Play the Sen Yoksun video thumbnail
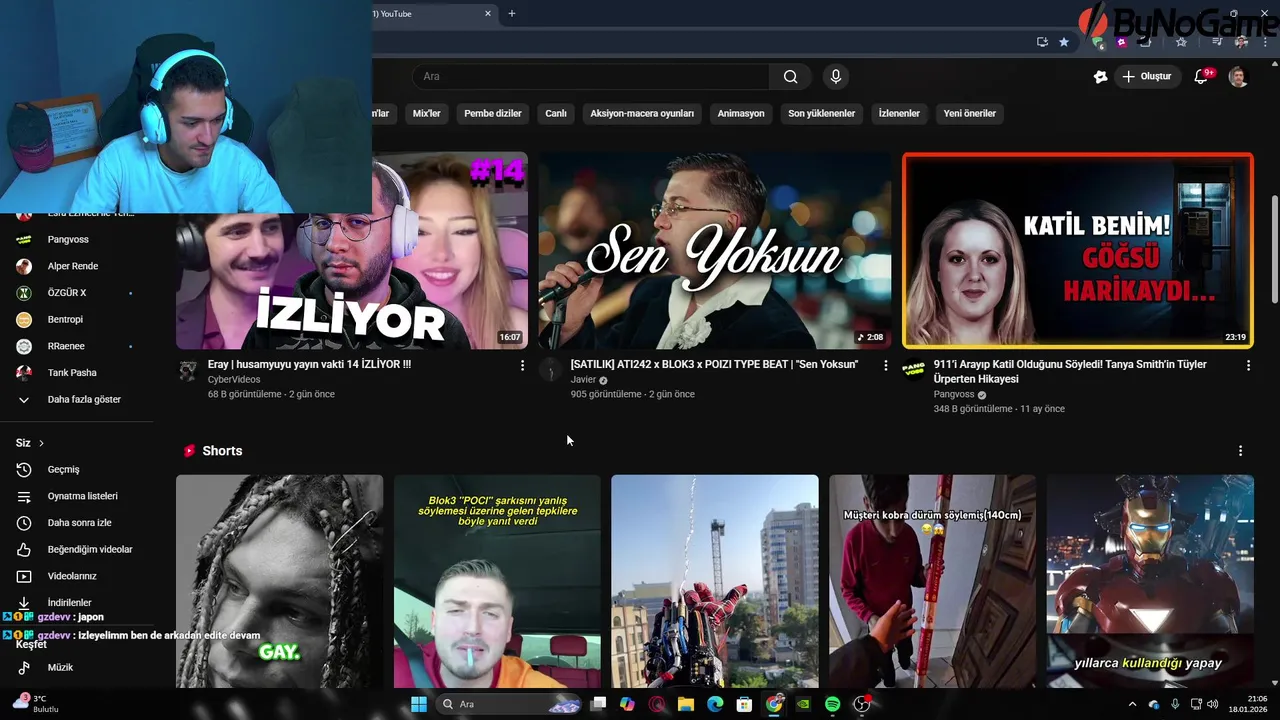Screen dimensions: 1280x720 tap(714, 251)
